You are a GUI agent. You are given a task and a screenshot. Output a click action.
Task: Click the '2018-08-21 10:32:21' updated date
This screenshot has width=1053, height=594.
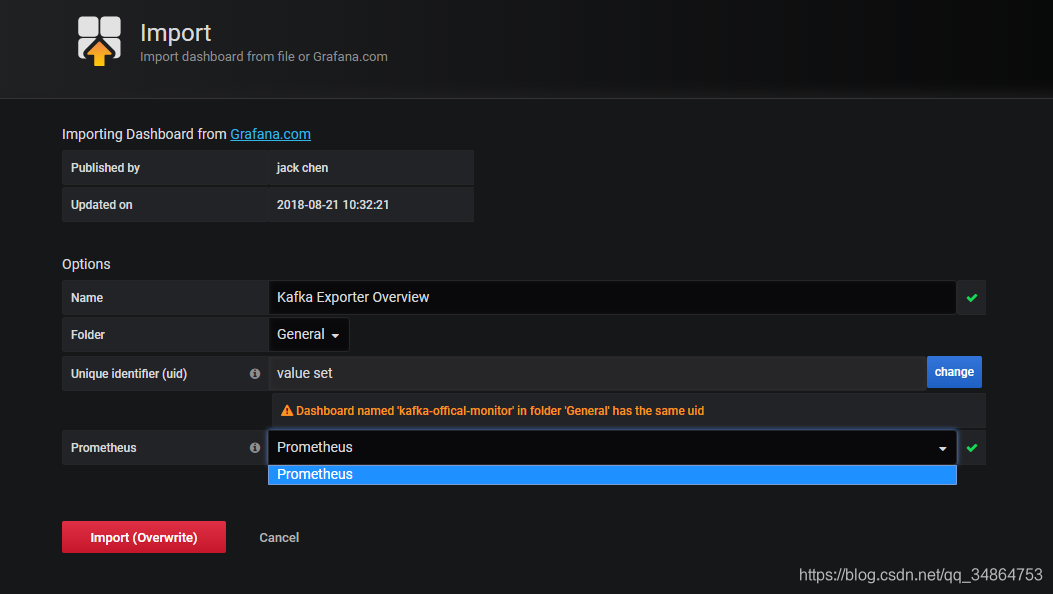[332, 205]
